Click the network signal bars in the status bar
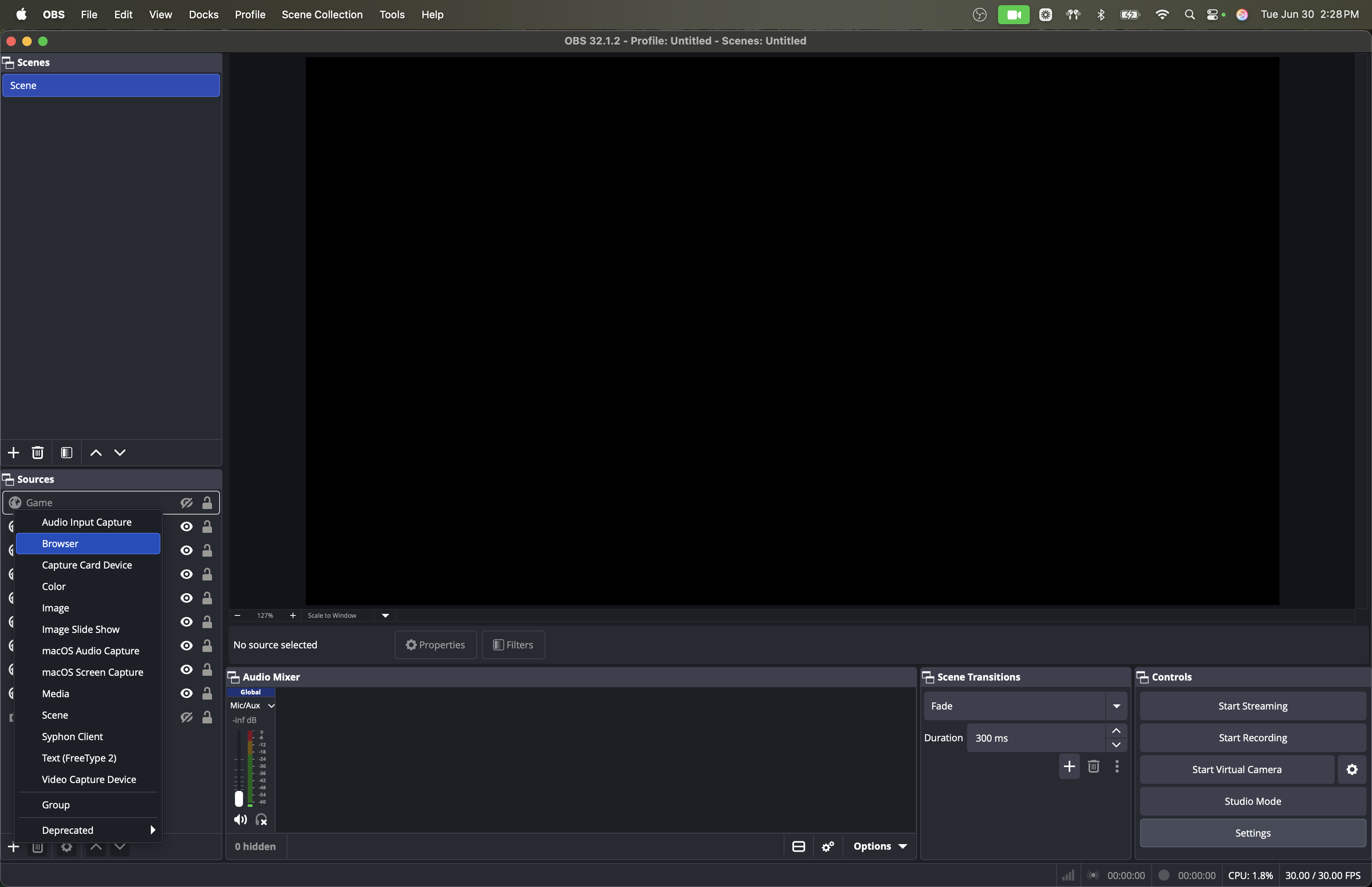 pyautogui.click(x=1068, y=875)
